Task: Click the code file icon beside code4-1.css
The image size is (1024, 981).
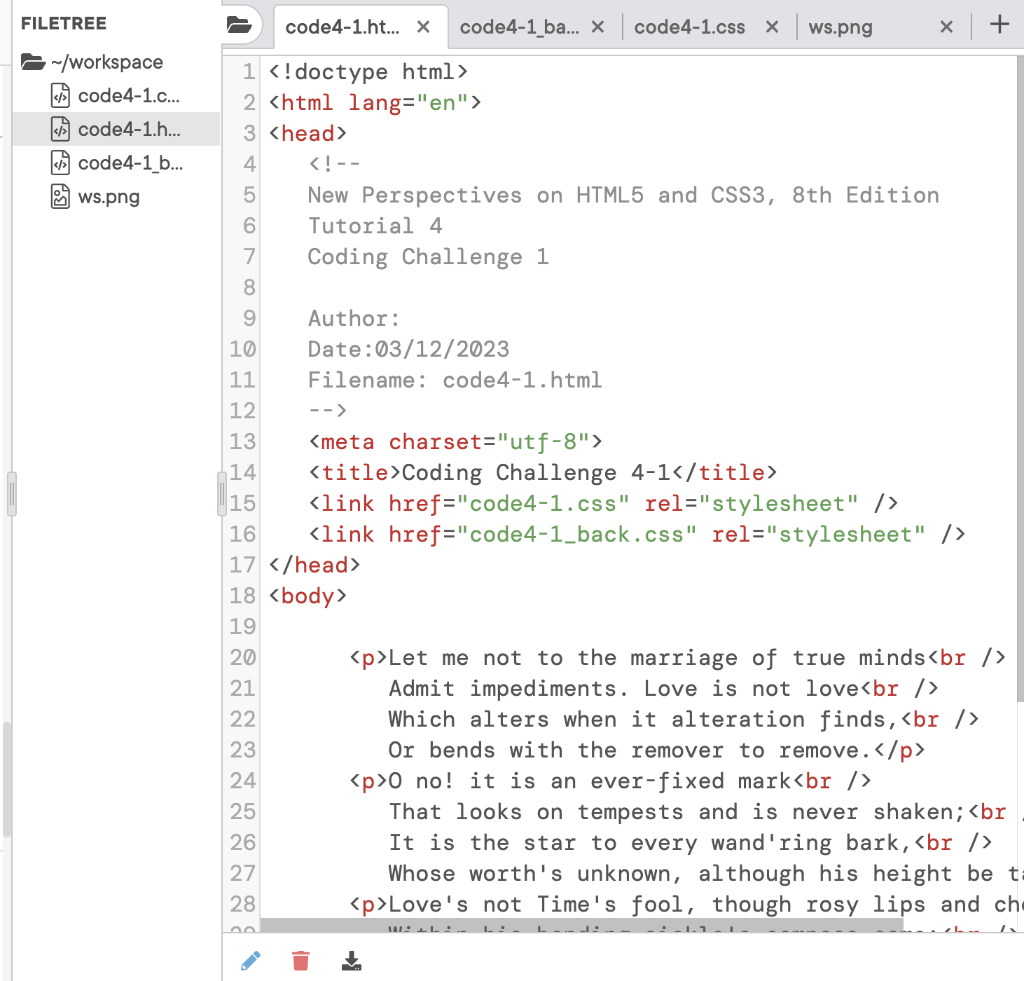Action: (60, 95)
